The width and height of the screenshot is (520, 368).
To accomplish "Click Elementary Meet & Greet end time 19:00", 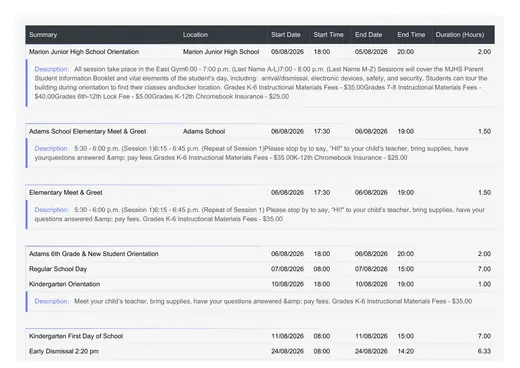I will click(x=405, y=192).
